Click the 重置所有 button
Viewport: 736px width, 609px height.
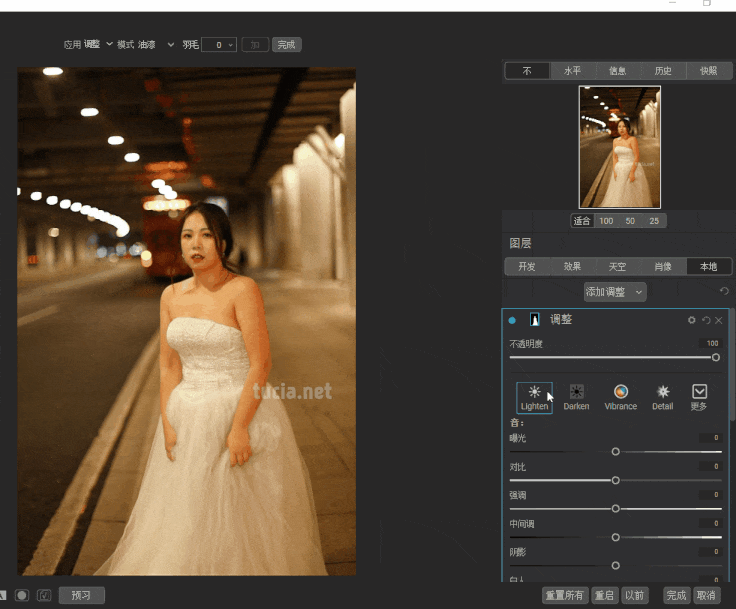point(565,595)
